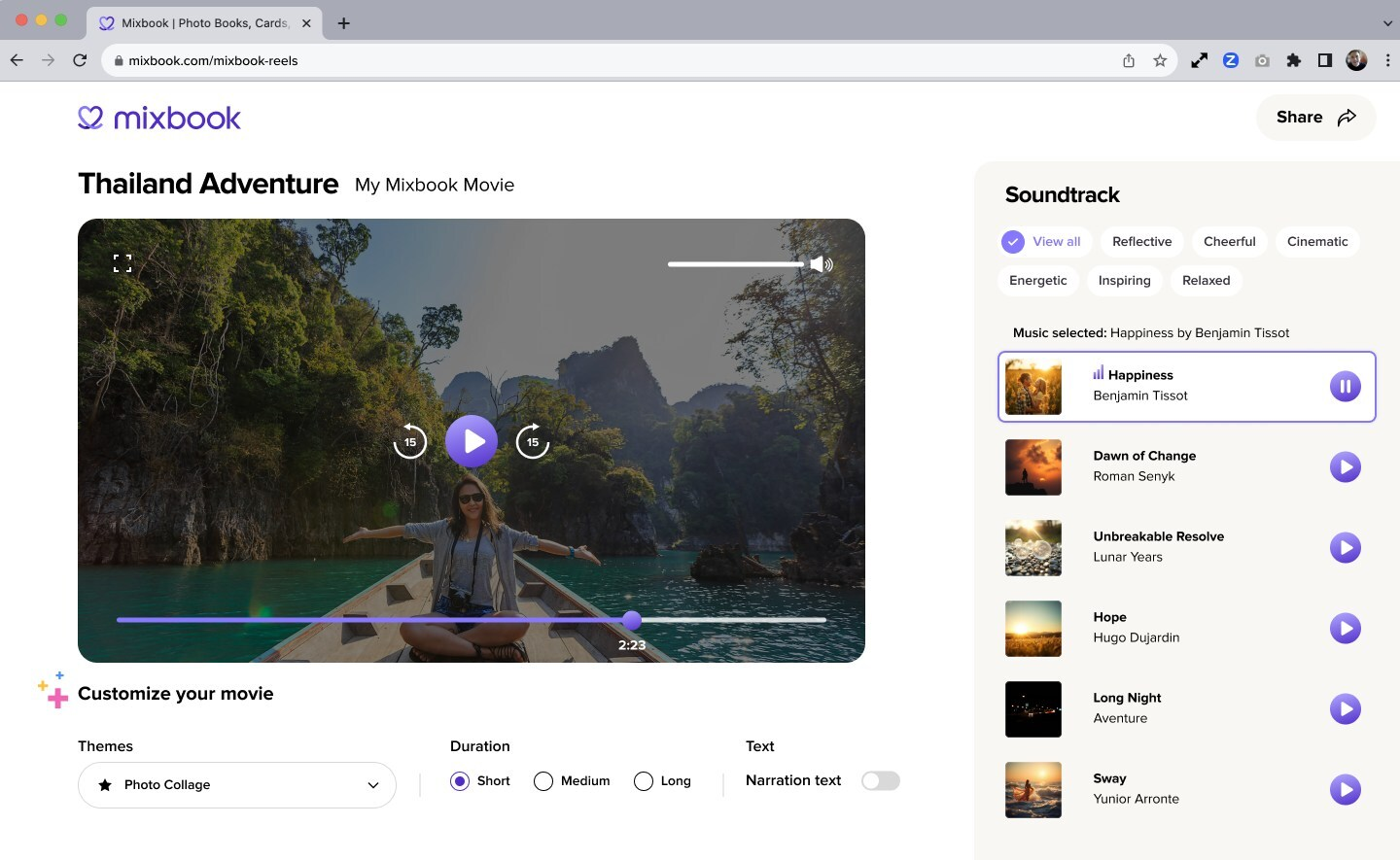This screenshot has height=860, width=1400.
Task: Play the video
Action: point(472,440)
